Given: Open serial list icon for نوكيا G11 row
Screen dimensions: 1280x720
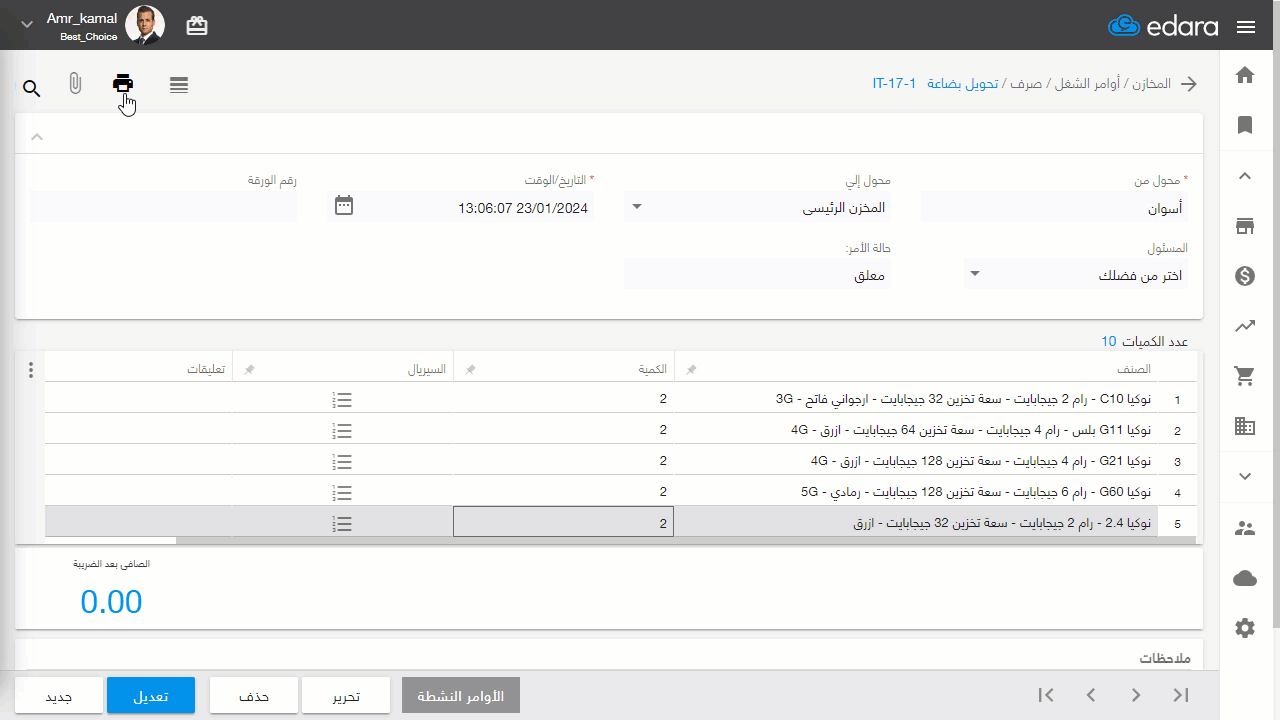Looking at the screenshot, I should [x=342, y=431].
